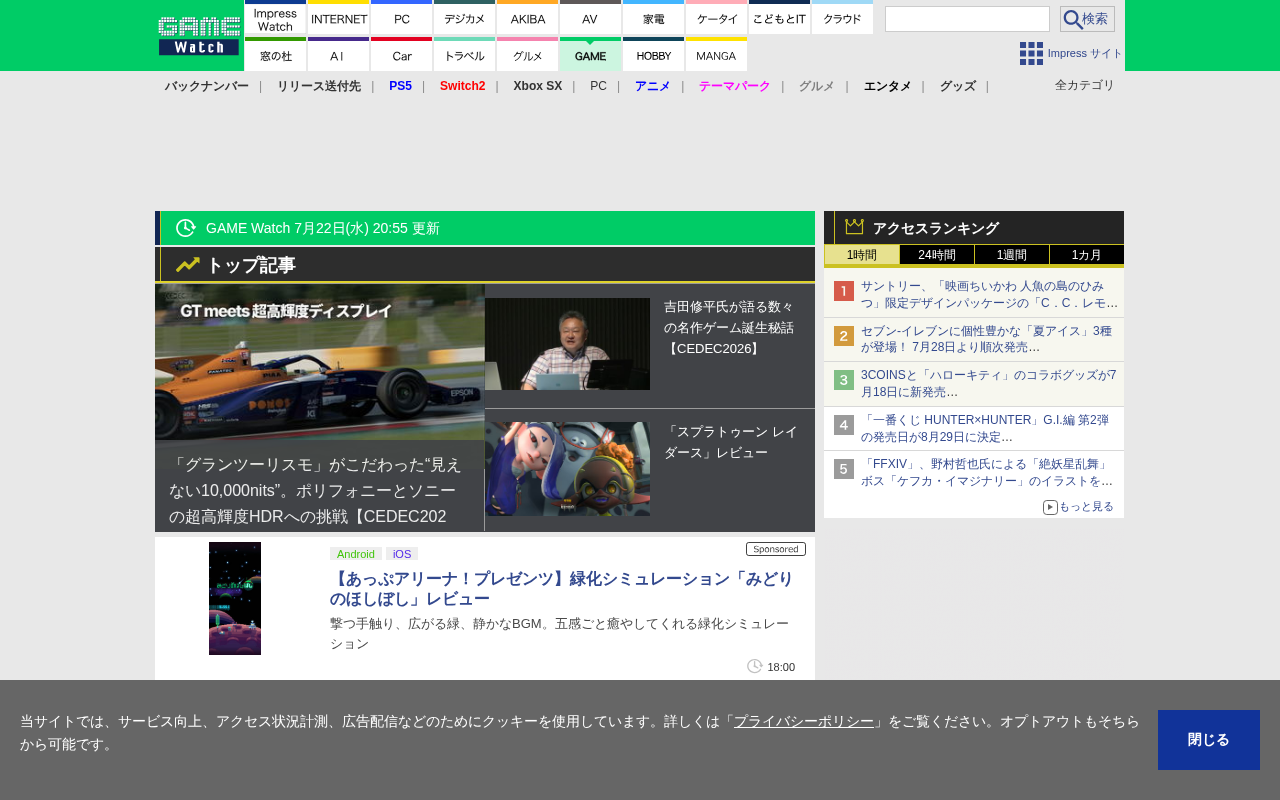Image resolution: width=1280 pixels, height=800 pixels.
Task: Click the rank 5 badge in the ranking
Action: [x=844, y=469]
